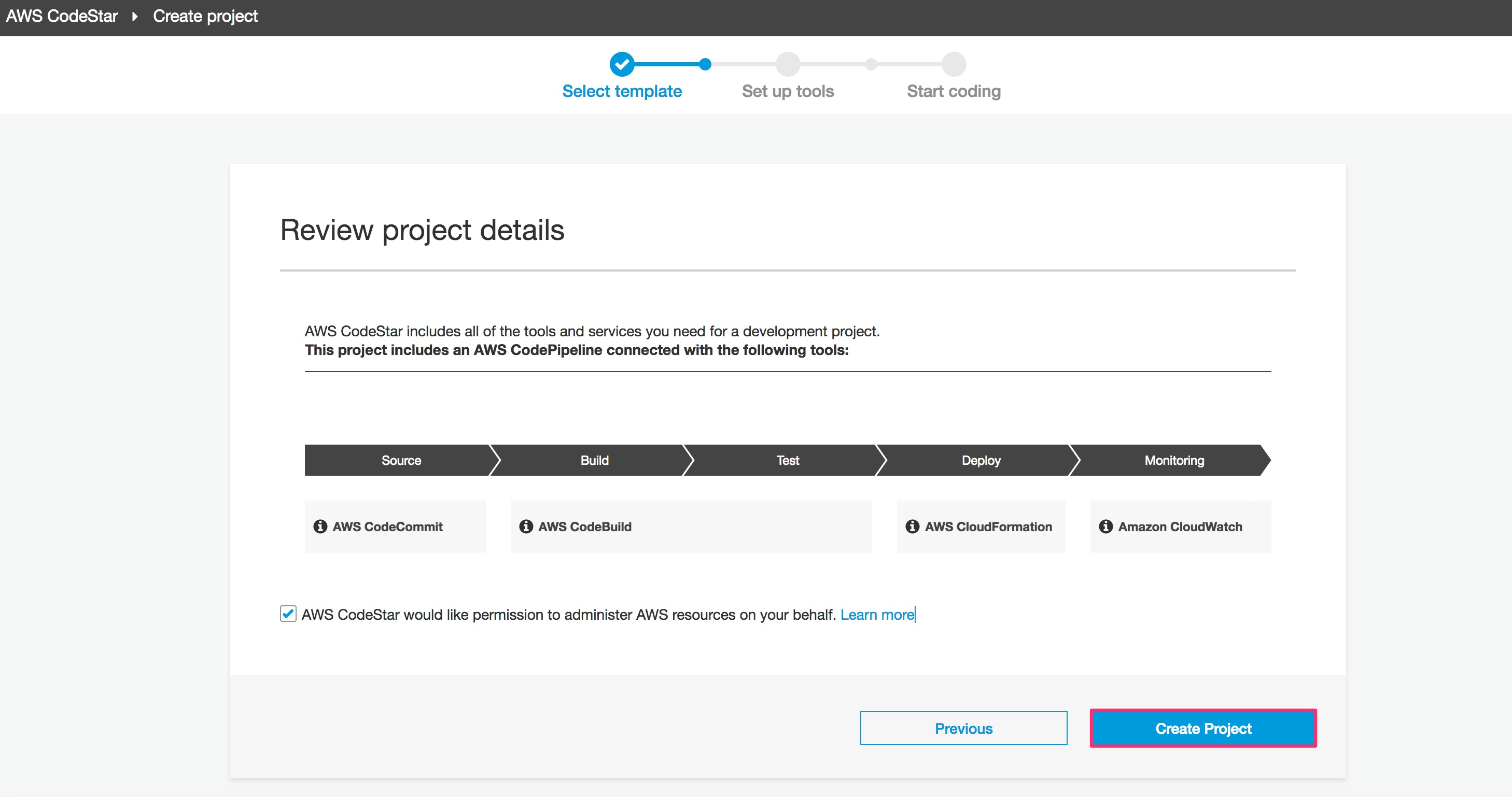Click the Build pipeline stage
Viewport: 1512px width, 797px height.
coord(594,460)
